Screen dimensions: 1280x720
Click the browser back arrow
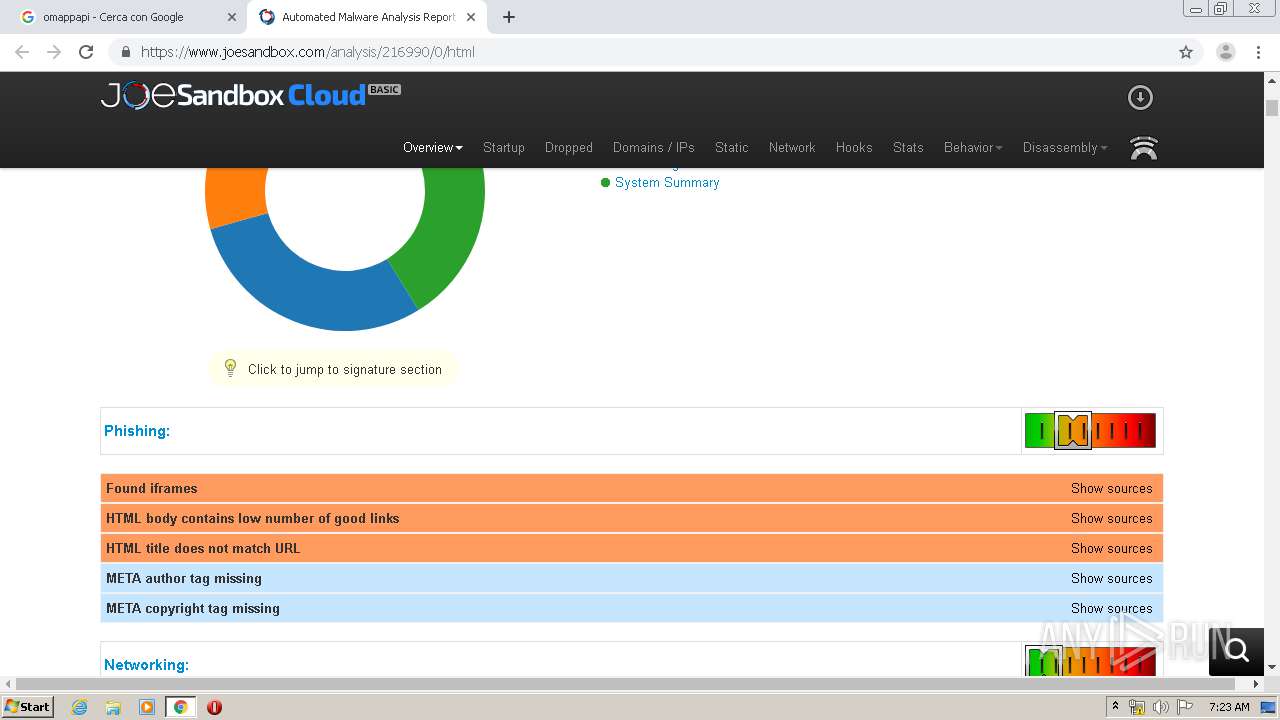click(x=22, y=52)
